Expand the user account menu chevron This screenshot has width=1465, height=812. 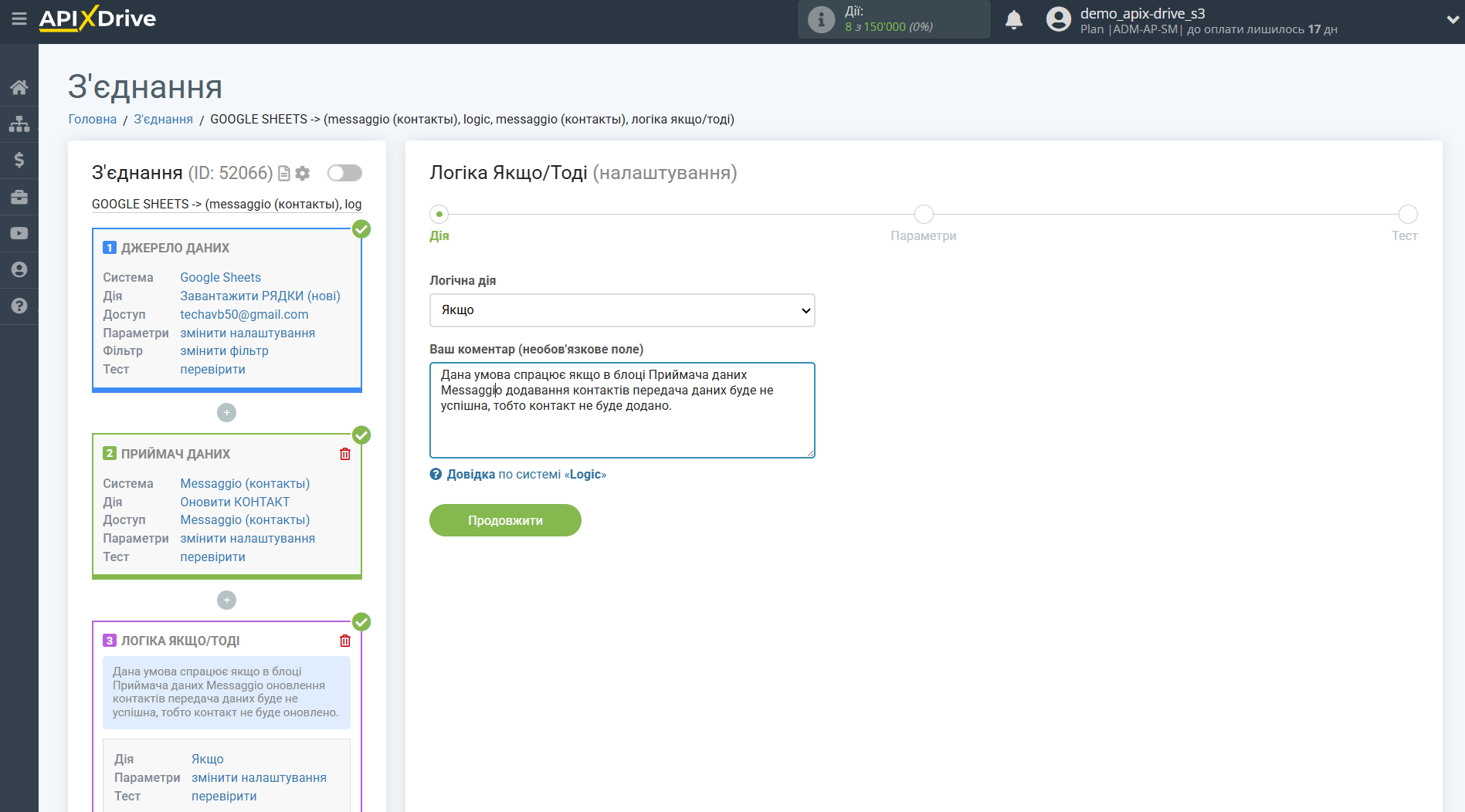[1452, 20]
